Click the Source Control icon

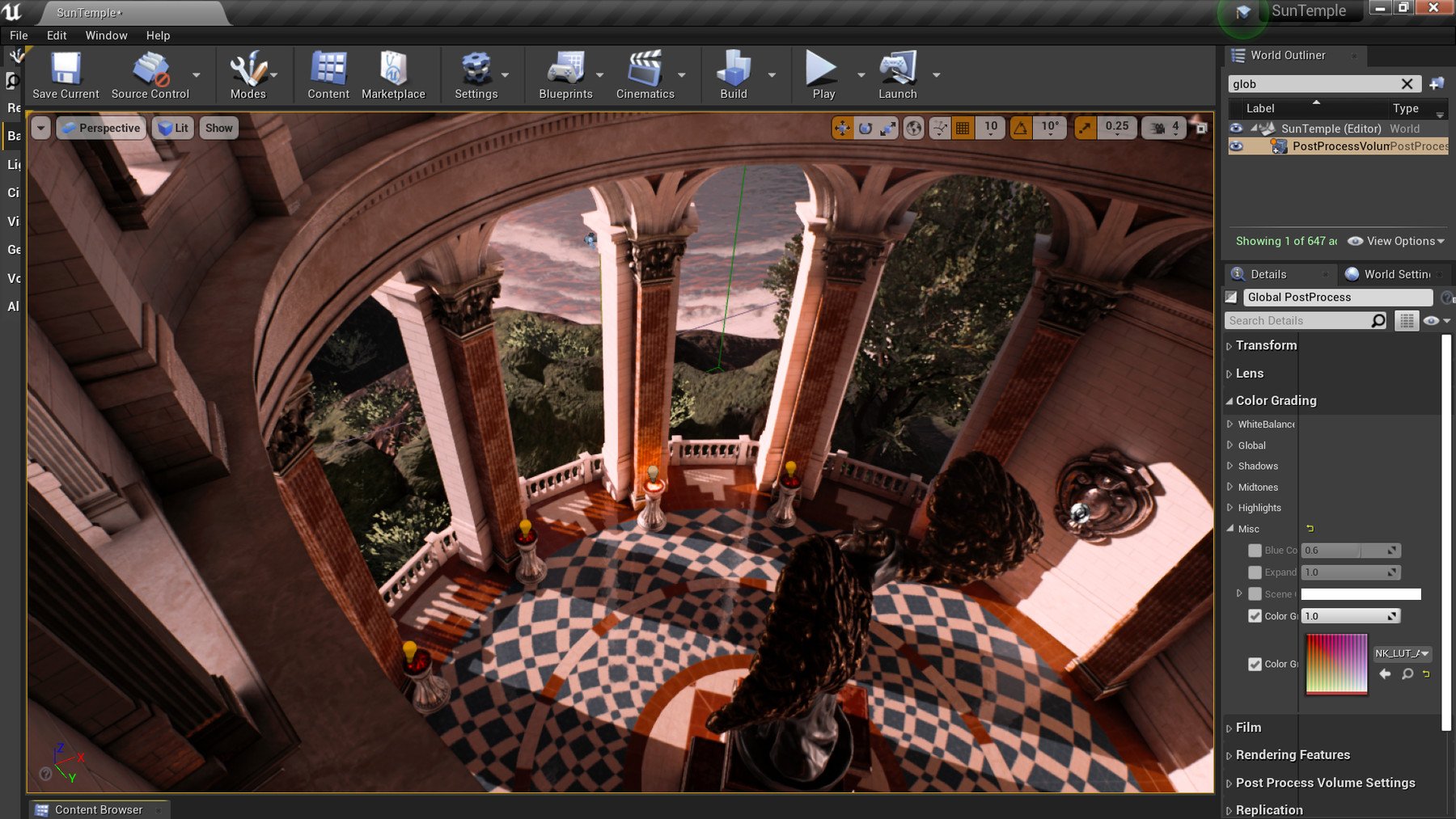tap(150, 73)
